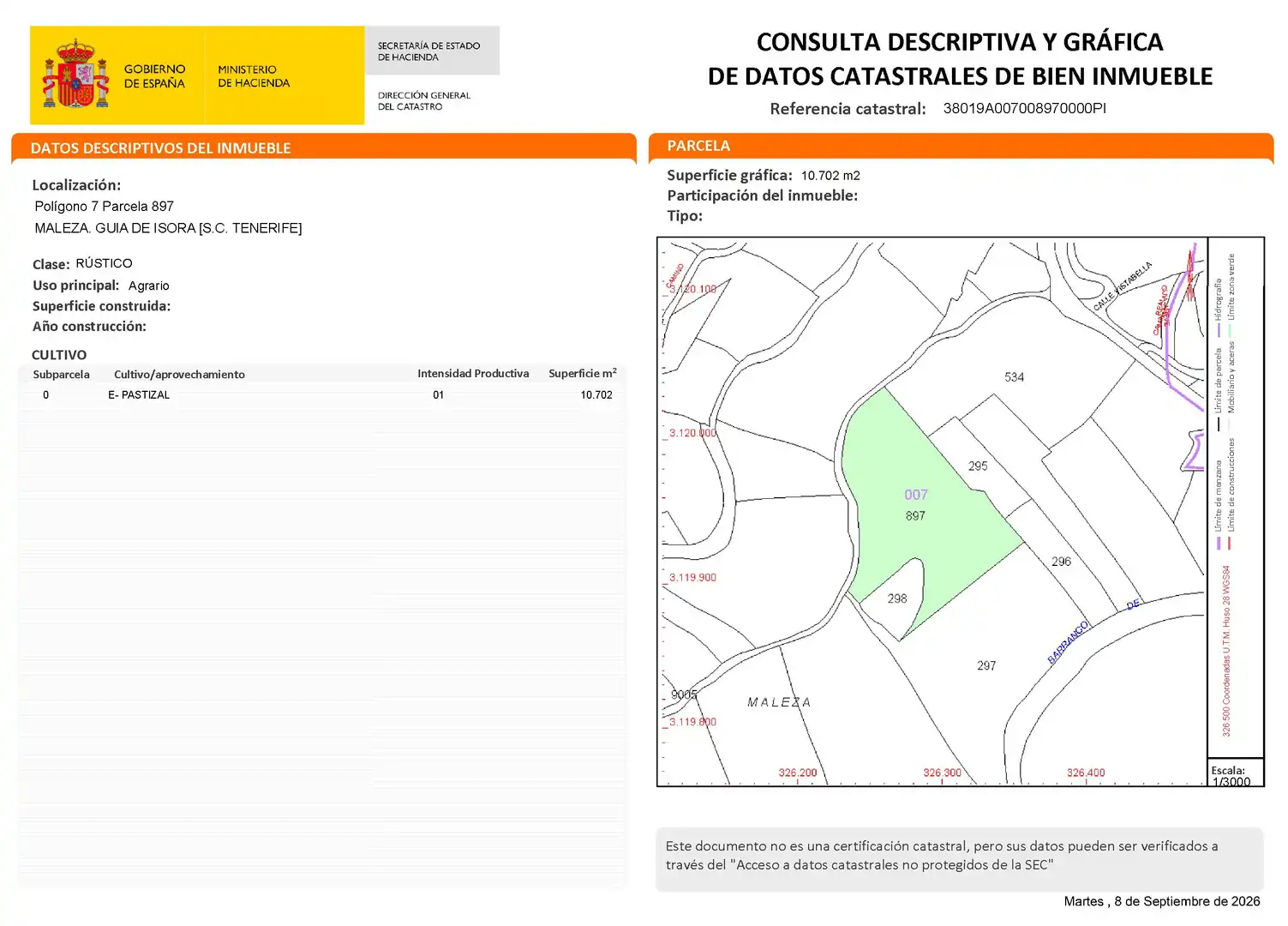Click the "Superficie m²" column header

[583, 373]
